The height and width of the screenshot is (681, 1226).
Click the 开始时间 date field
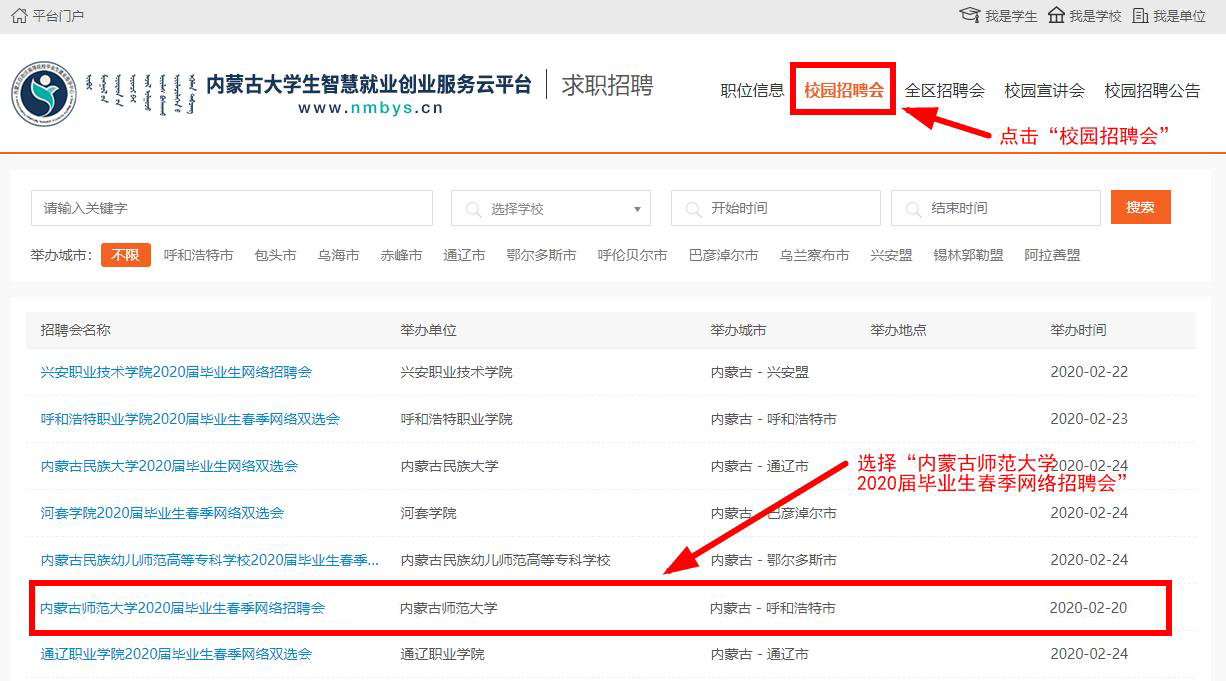pos(776,208)
